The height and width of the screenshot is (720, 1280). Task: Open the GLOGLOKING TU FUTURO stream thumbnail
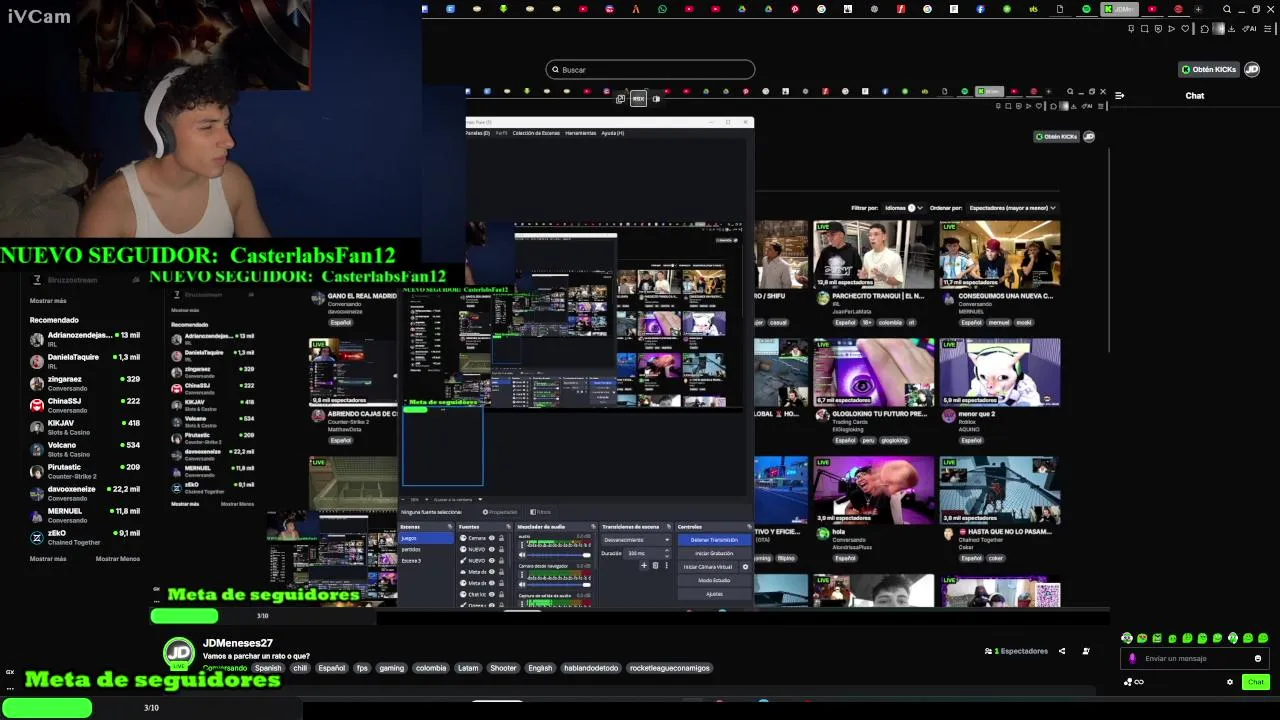(874, 372)
